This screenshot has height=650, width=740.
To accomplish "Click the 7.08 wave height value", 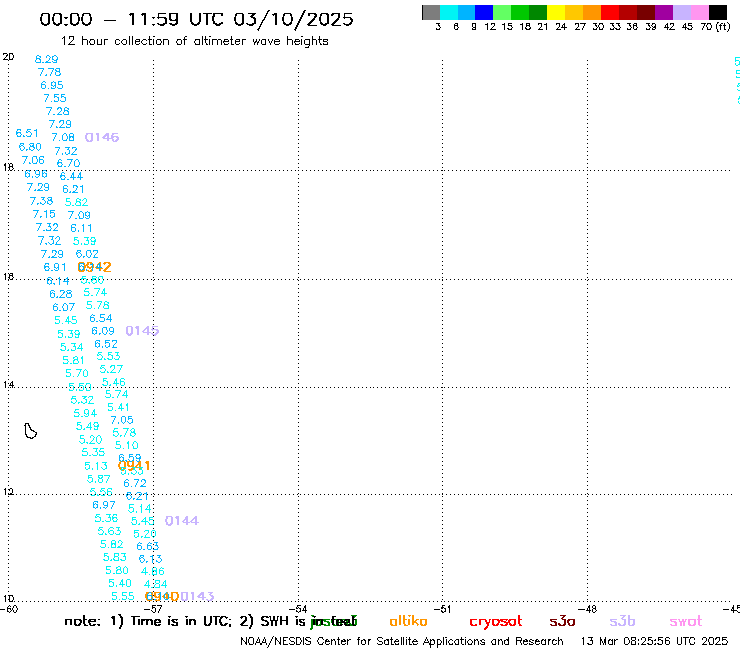I will point(63,137).
